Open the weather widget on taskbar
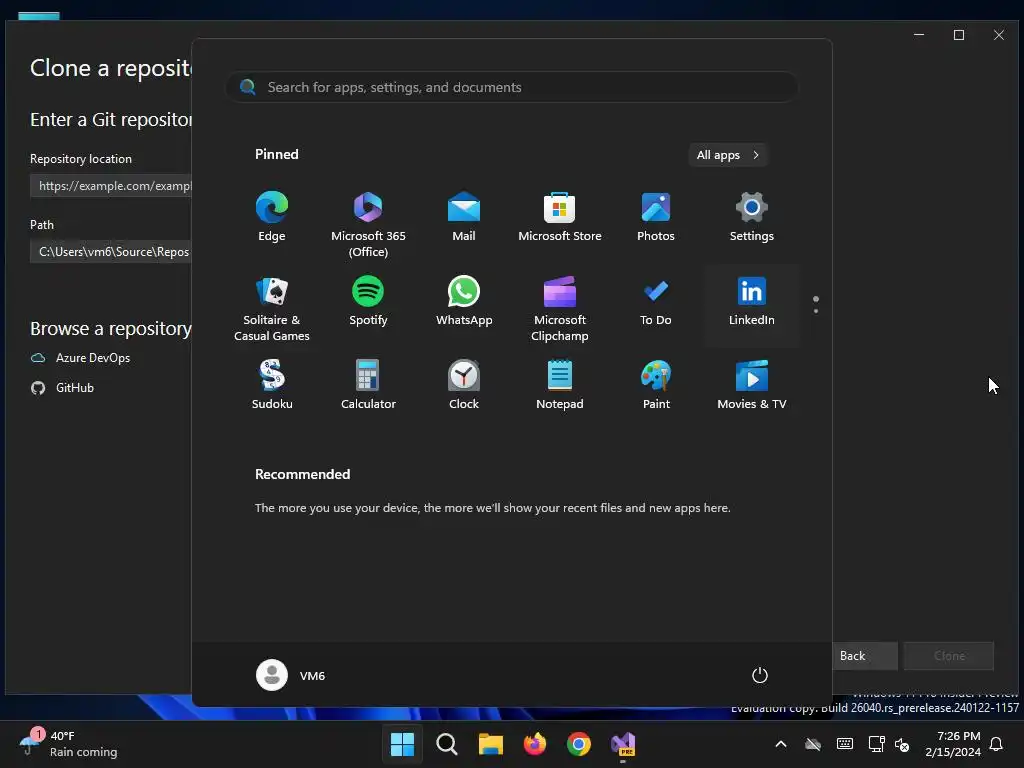Image resolution: width=1024 pixels, height=768 pixels. pos(69,744)
